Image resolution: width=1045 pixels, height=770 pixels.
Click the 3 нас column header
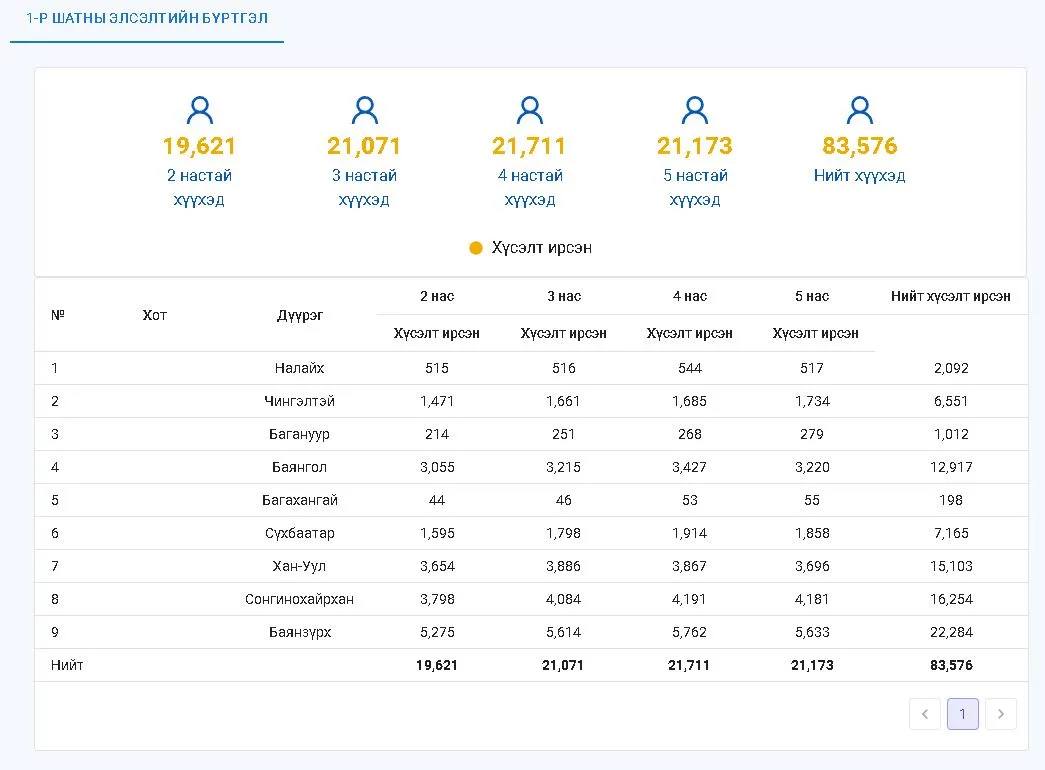564,296
